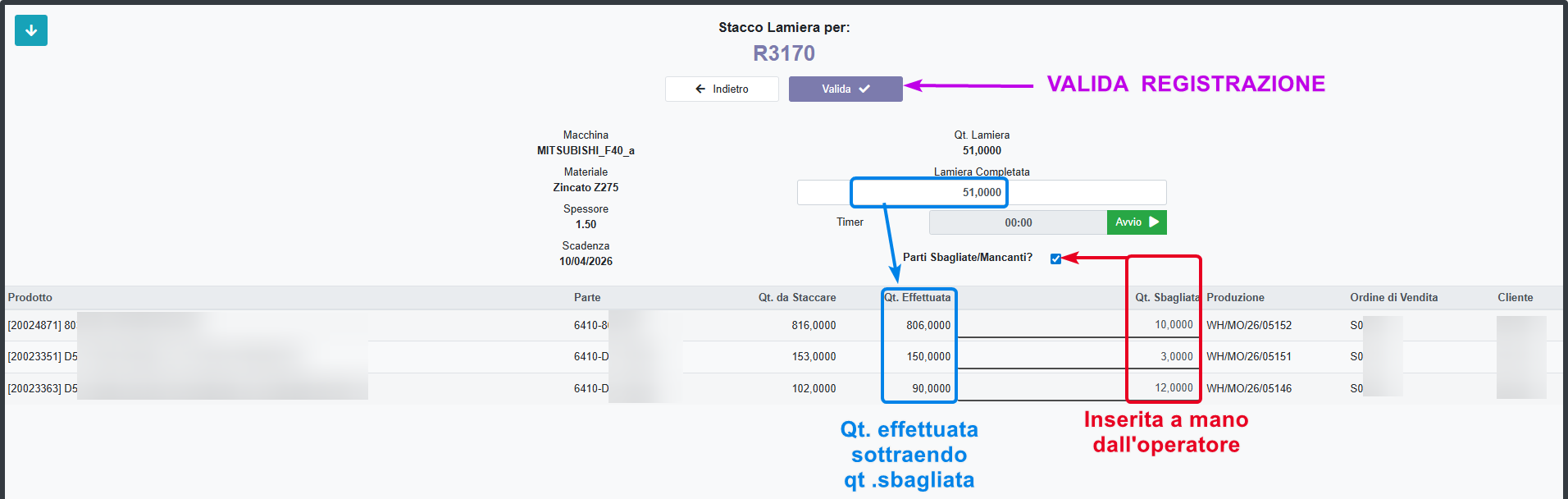This screenshot has width=1568, height=499.
Task: Go back with the Indietro button
Action: (722, 89)
